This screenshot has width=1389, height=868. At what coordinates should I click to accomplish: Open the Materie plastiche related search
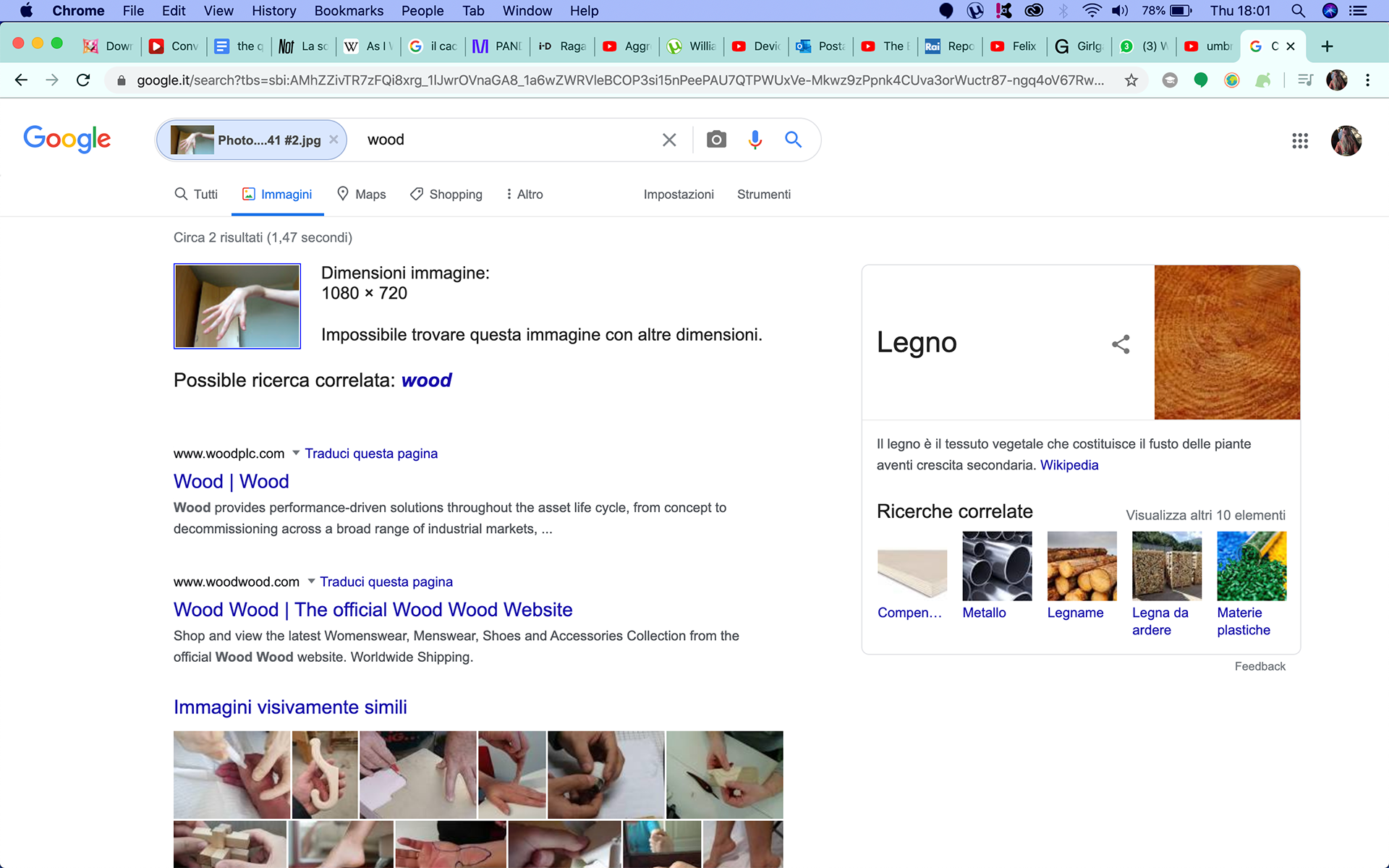(x=1252, y=566)
